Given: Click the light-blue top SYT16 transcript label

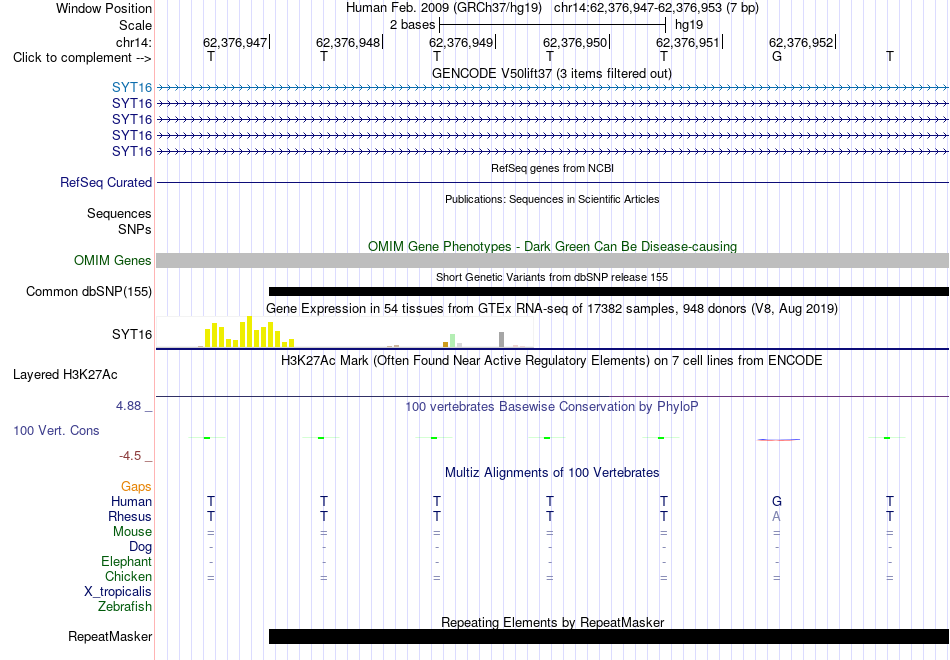Looking at the screenshot, I should point(131,88).
